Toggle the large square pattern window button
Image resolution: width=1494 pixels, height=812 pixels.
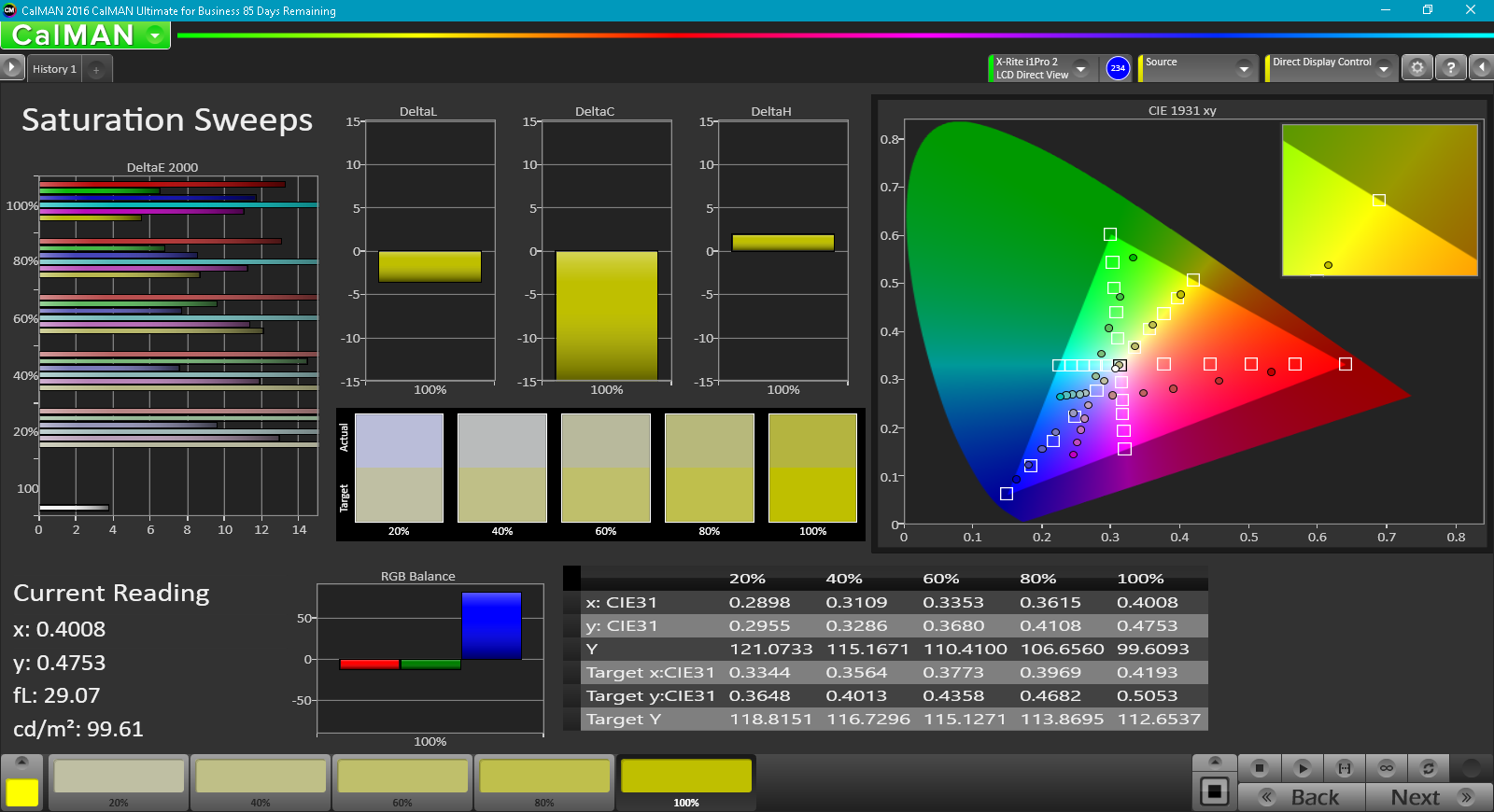tap(1214, 791)
